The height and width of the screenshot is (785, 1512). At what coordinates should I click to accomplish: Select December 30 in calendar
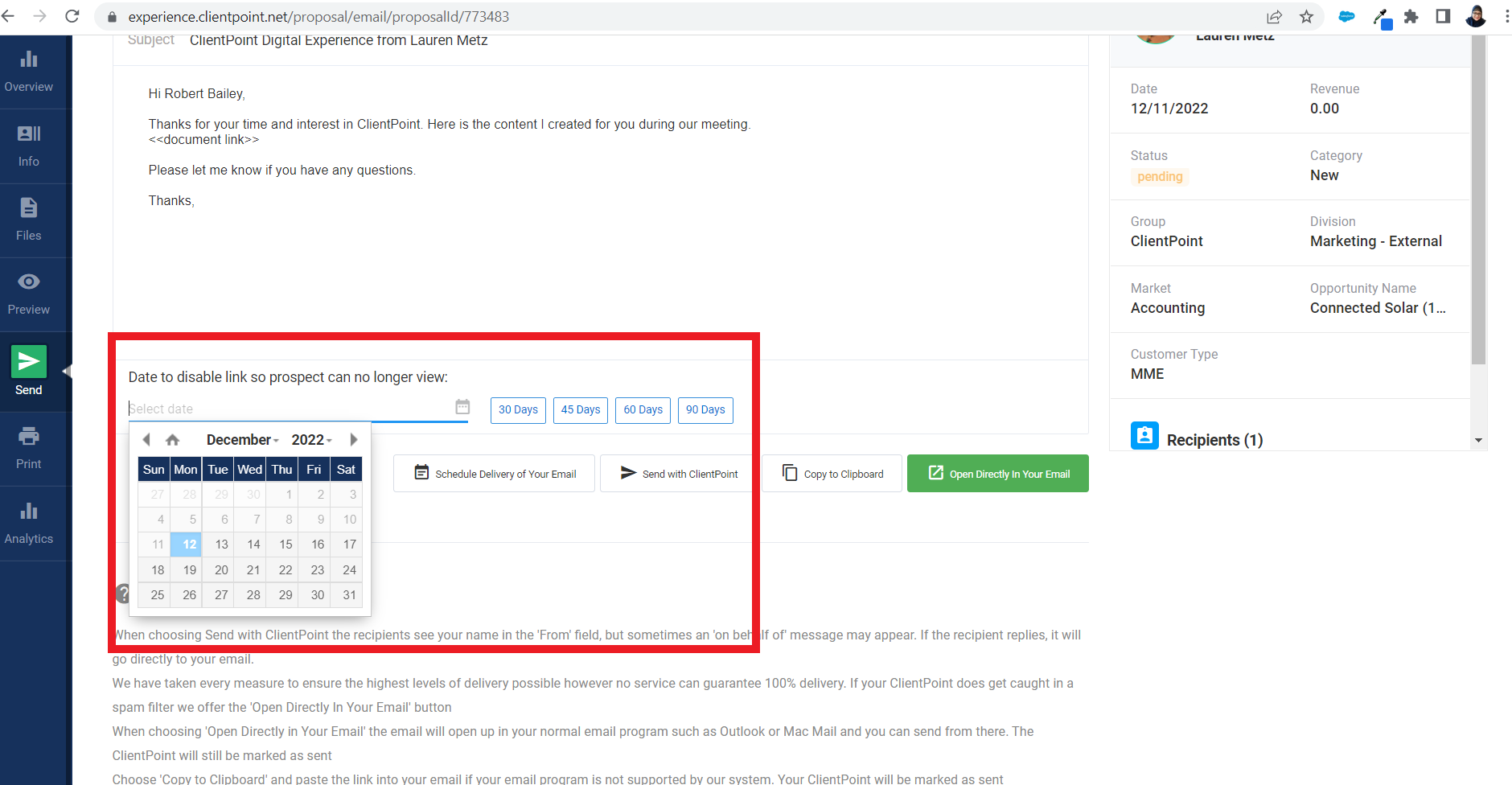[314, 595]
